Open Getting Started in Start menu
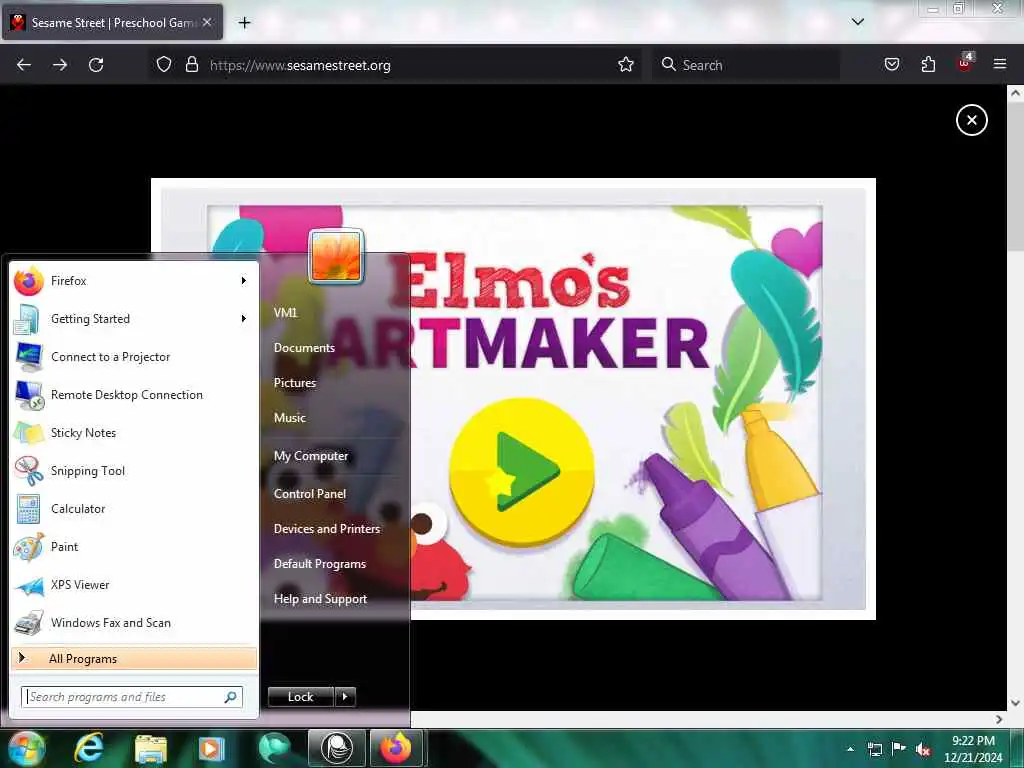This screenshot has width=1024, height=768. tap(134, 319)
